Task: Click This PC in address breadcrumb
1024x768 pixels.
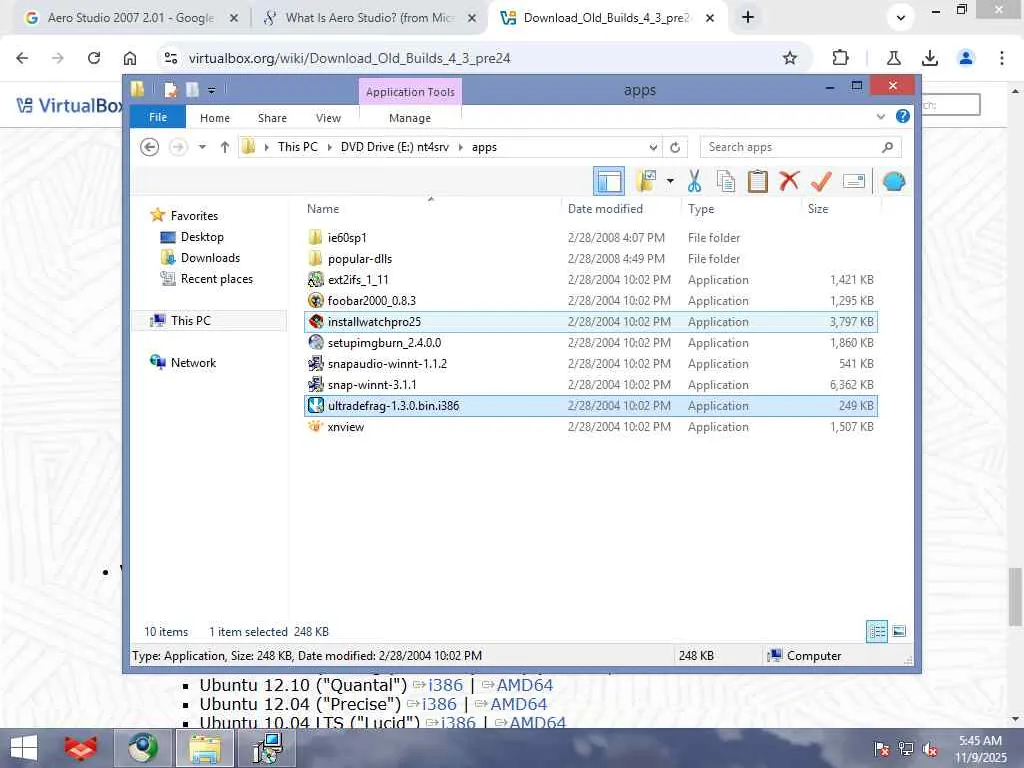Action: click(298, 147)
